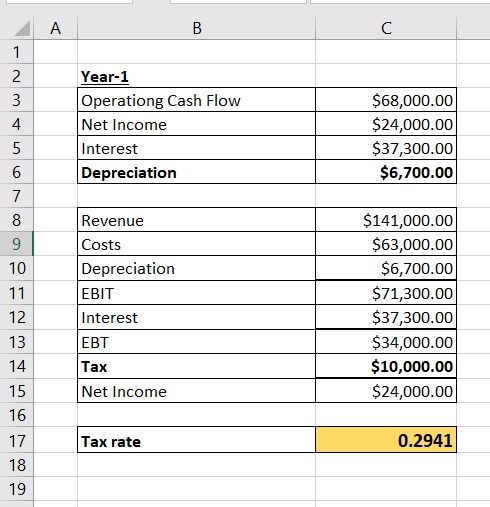
Task: Select row 7 header
Action: pyautogui.click(x=16, y=196)
